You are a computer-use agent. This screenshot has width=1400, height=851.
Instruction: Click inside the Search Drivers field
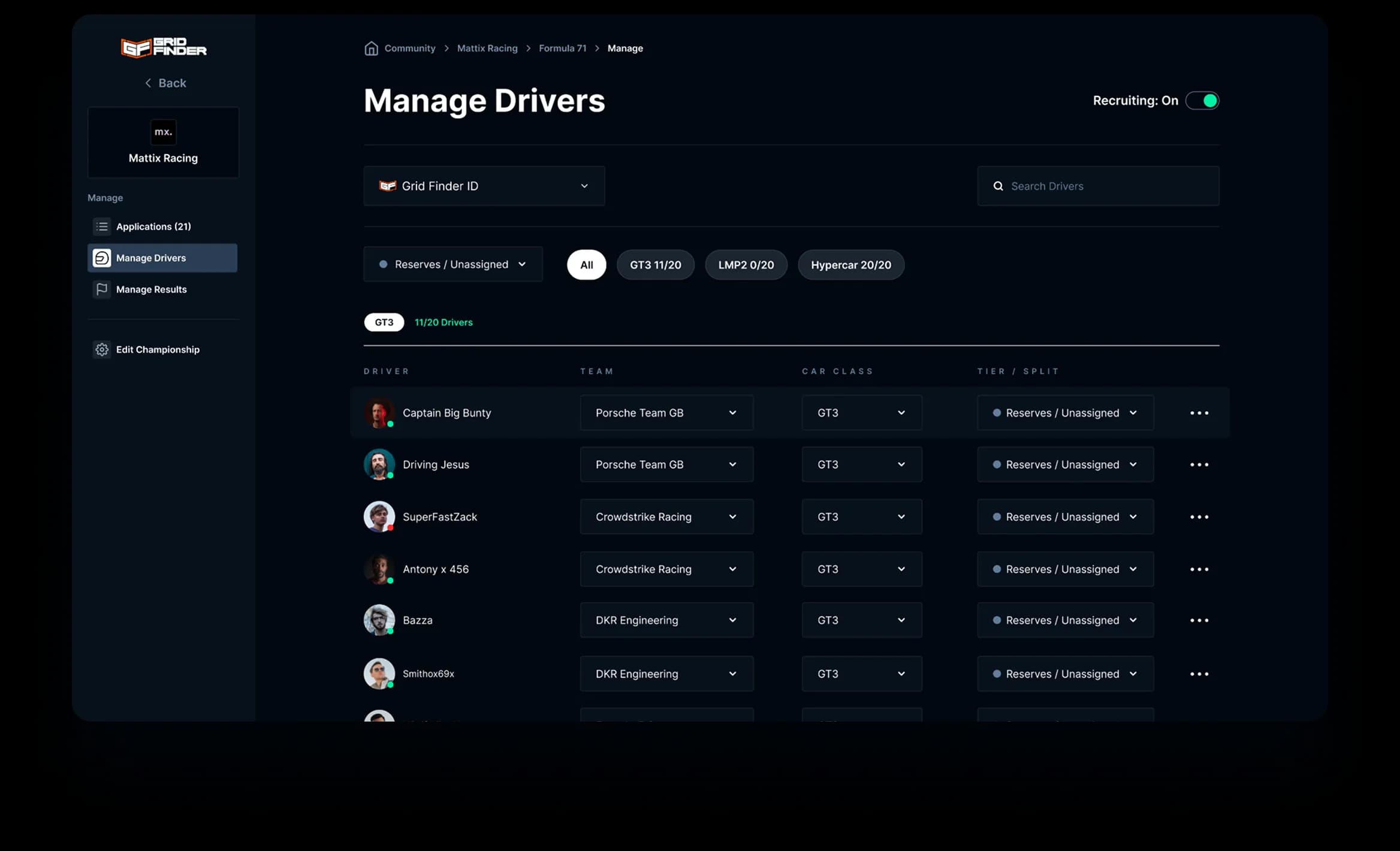(x=1097, y=186)
